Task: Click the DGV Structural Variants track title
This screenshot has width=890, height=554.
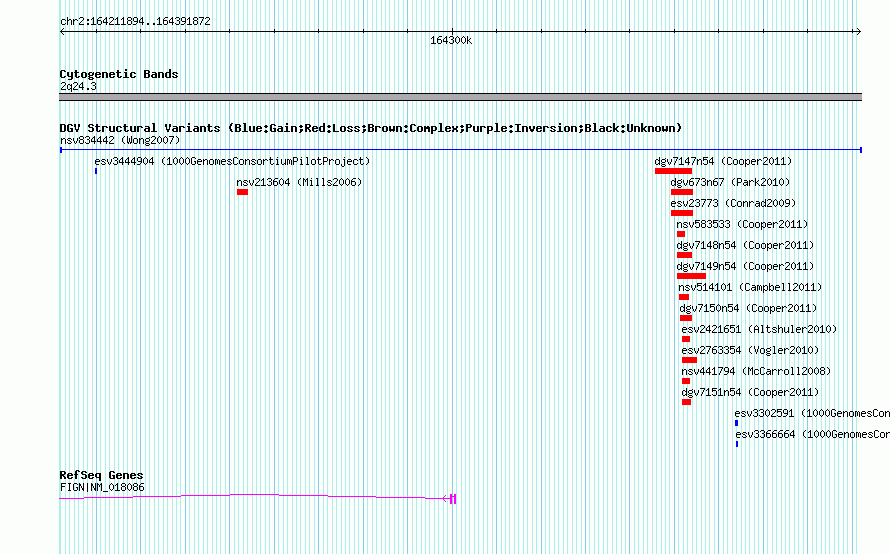Action: pyautogui.click(x=371, y=128)
